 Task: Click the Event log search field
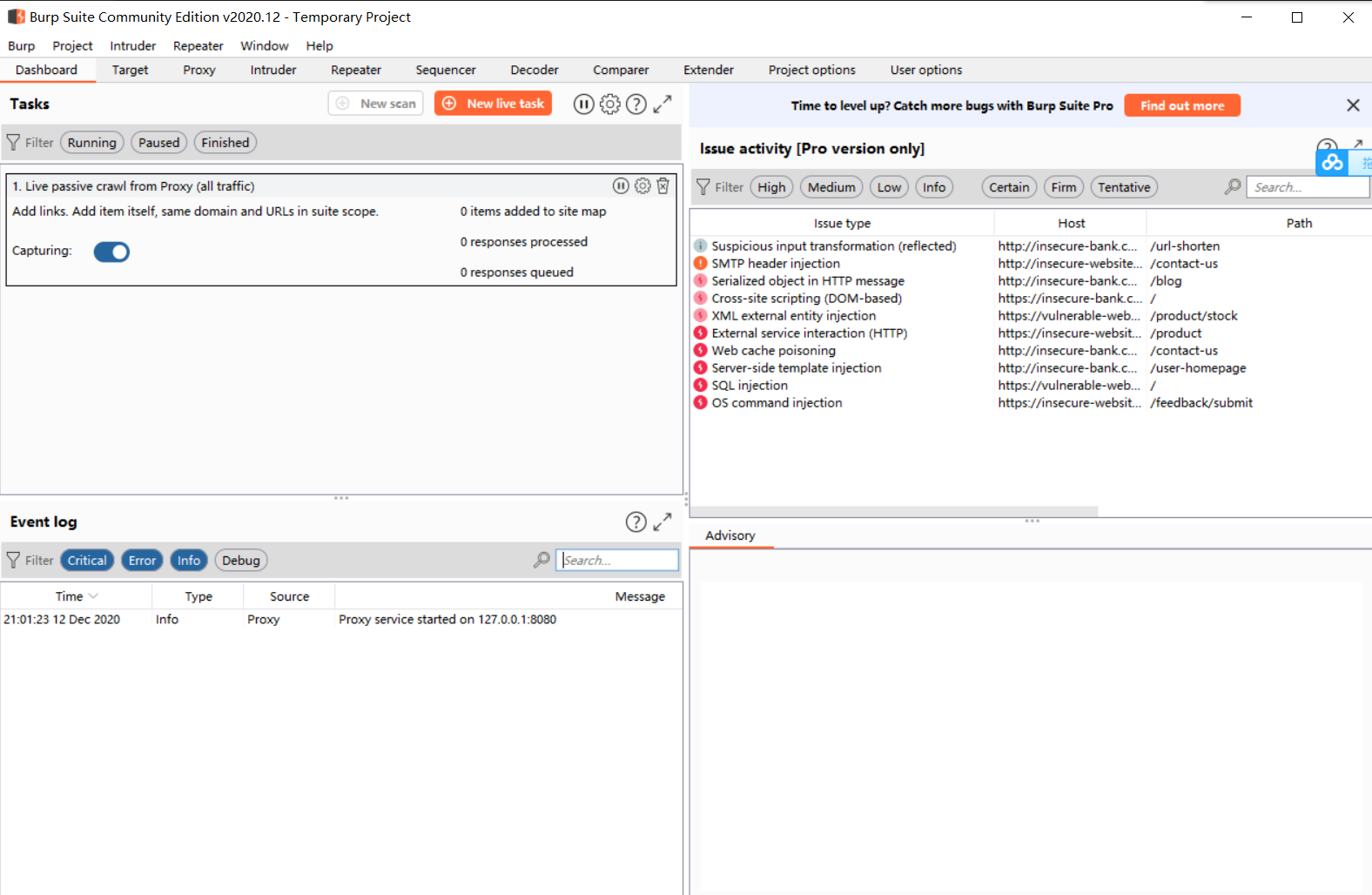coord(617,560)
